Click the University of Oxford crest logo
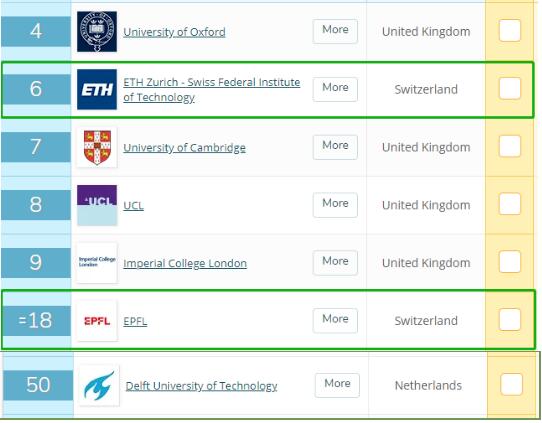 tap(97, 31)
